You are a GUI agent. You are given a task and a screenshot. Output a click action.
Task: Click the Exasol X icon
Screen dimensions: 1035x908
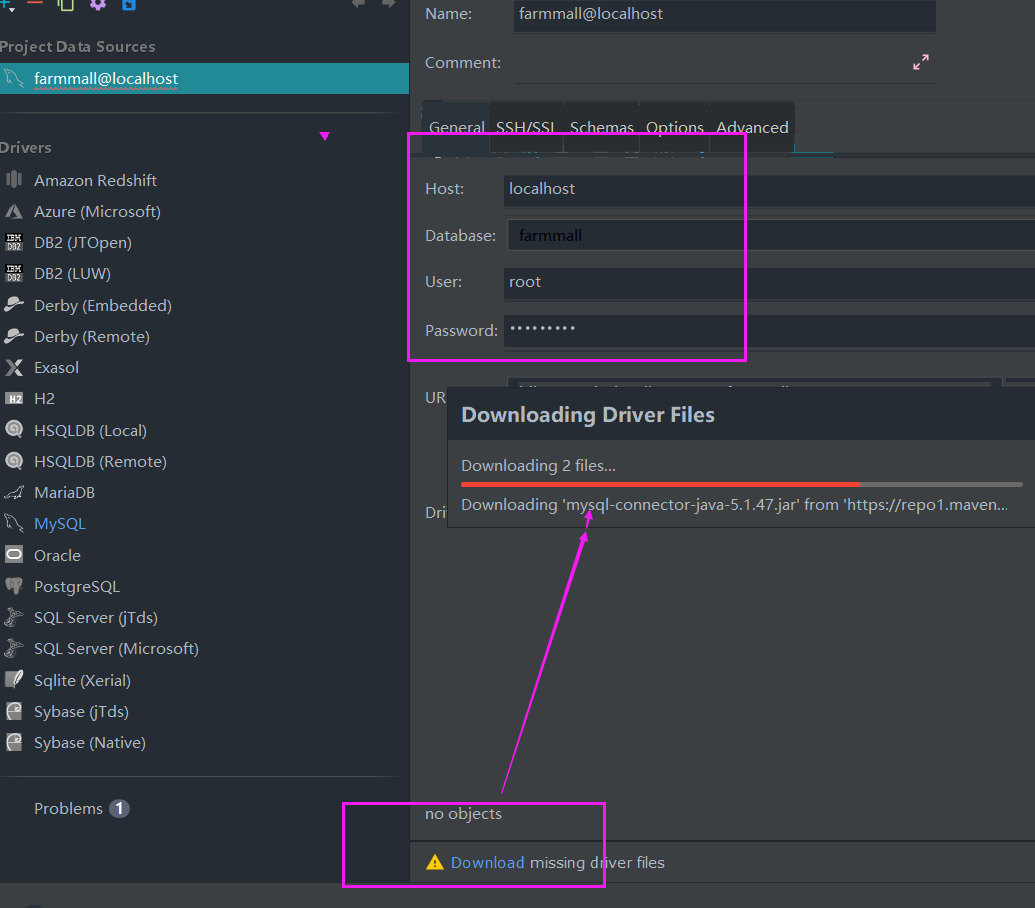[14, 367]
